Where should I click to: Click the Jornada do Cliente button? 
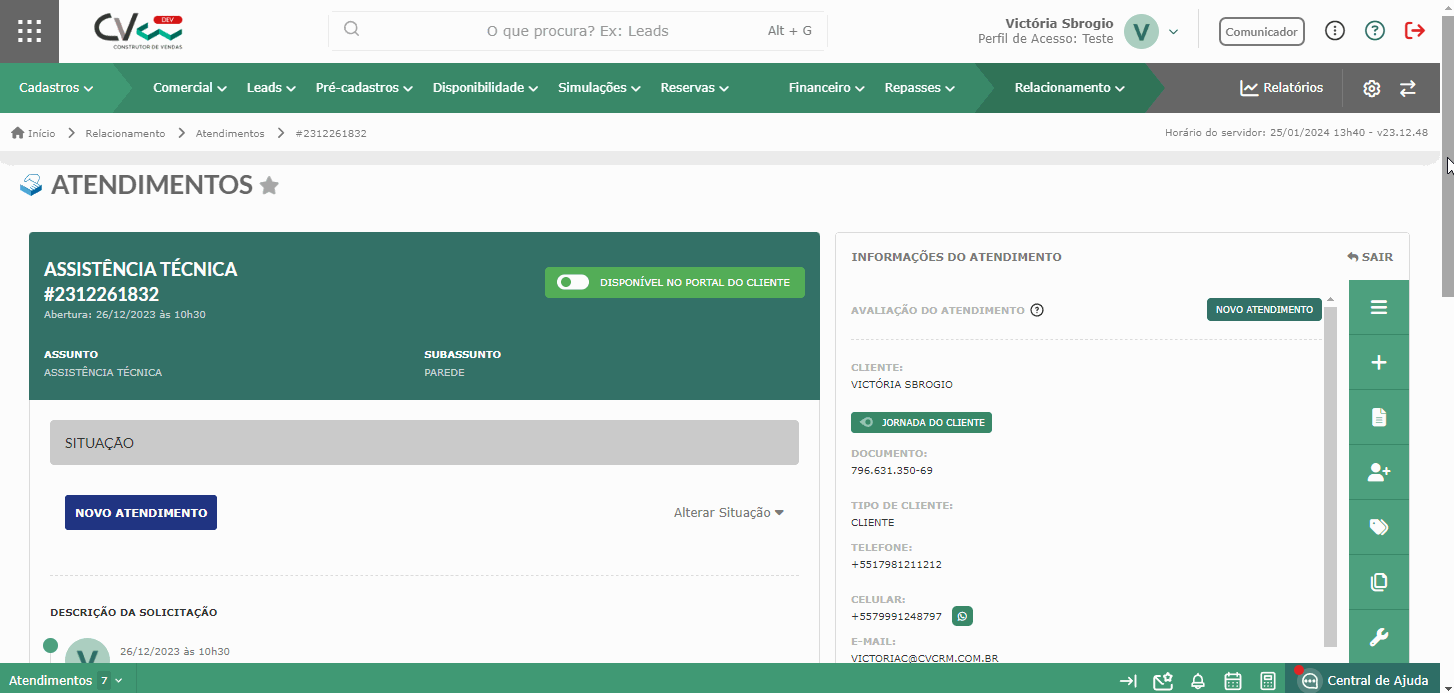point(921,422)
